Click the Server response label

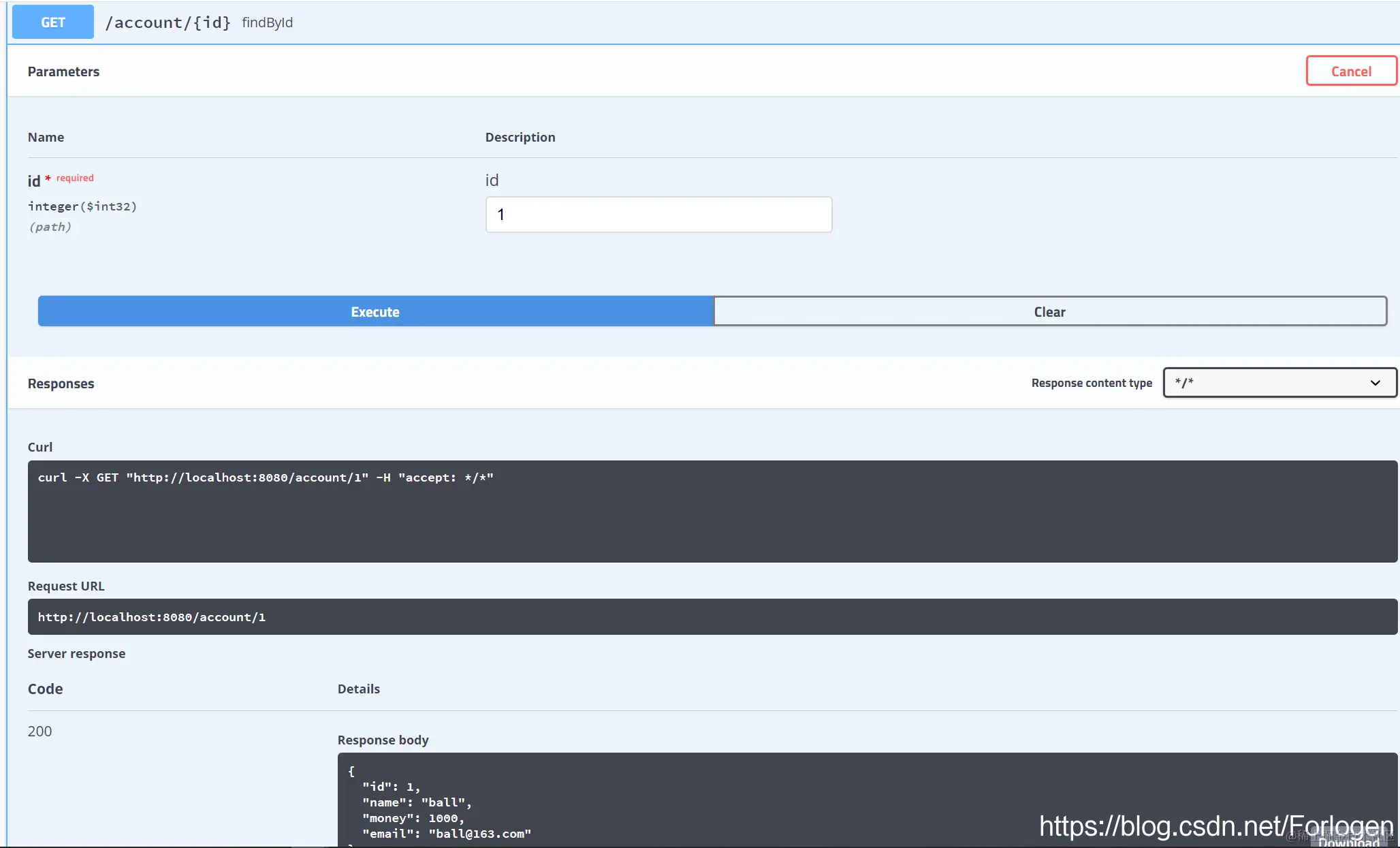point(76,653)
